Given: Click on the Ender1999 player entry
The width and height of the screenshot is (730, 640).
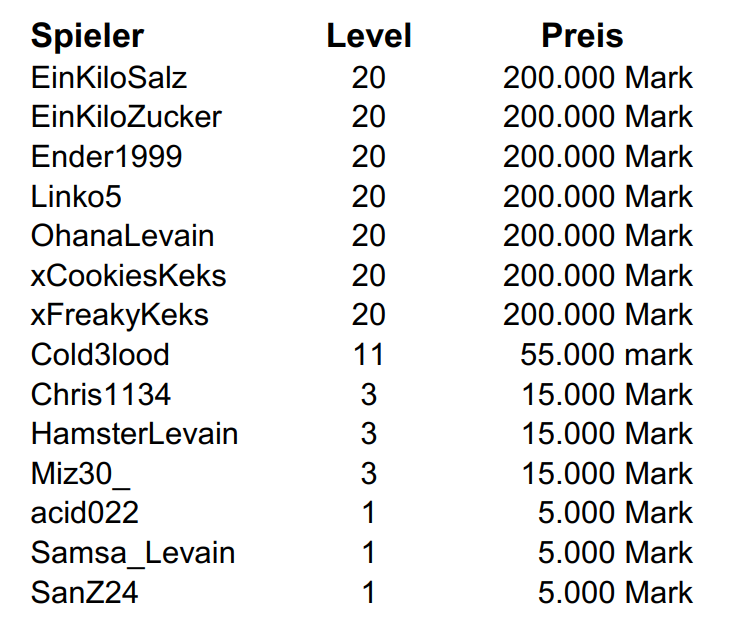Looking at the screenshot, I should point(106,157).
